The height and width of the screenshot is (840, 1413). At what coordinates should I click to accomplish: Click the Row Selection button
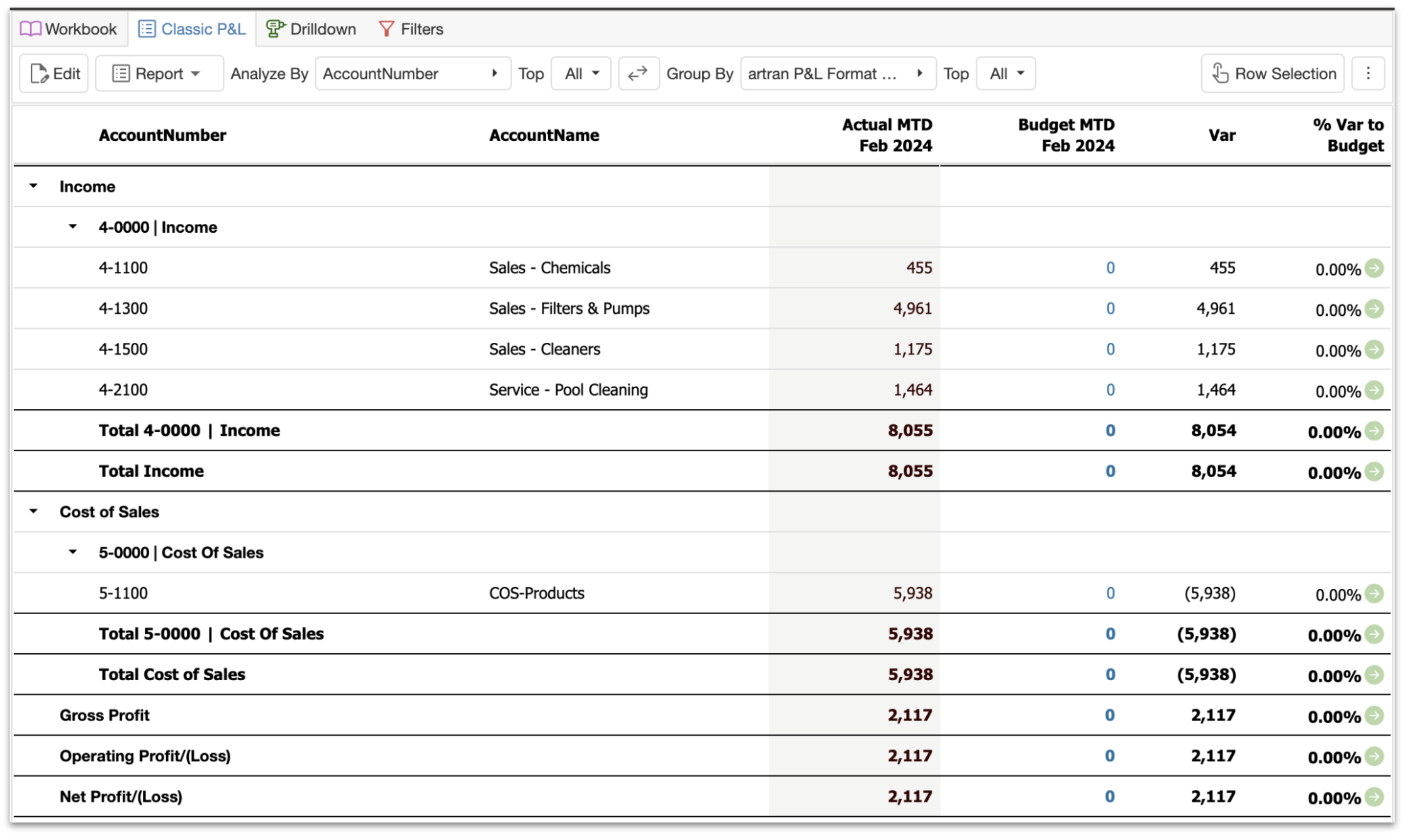tap(1273, 74)
